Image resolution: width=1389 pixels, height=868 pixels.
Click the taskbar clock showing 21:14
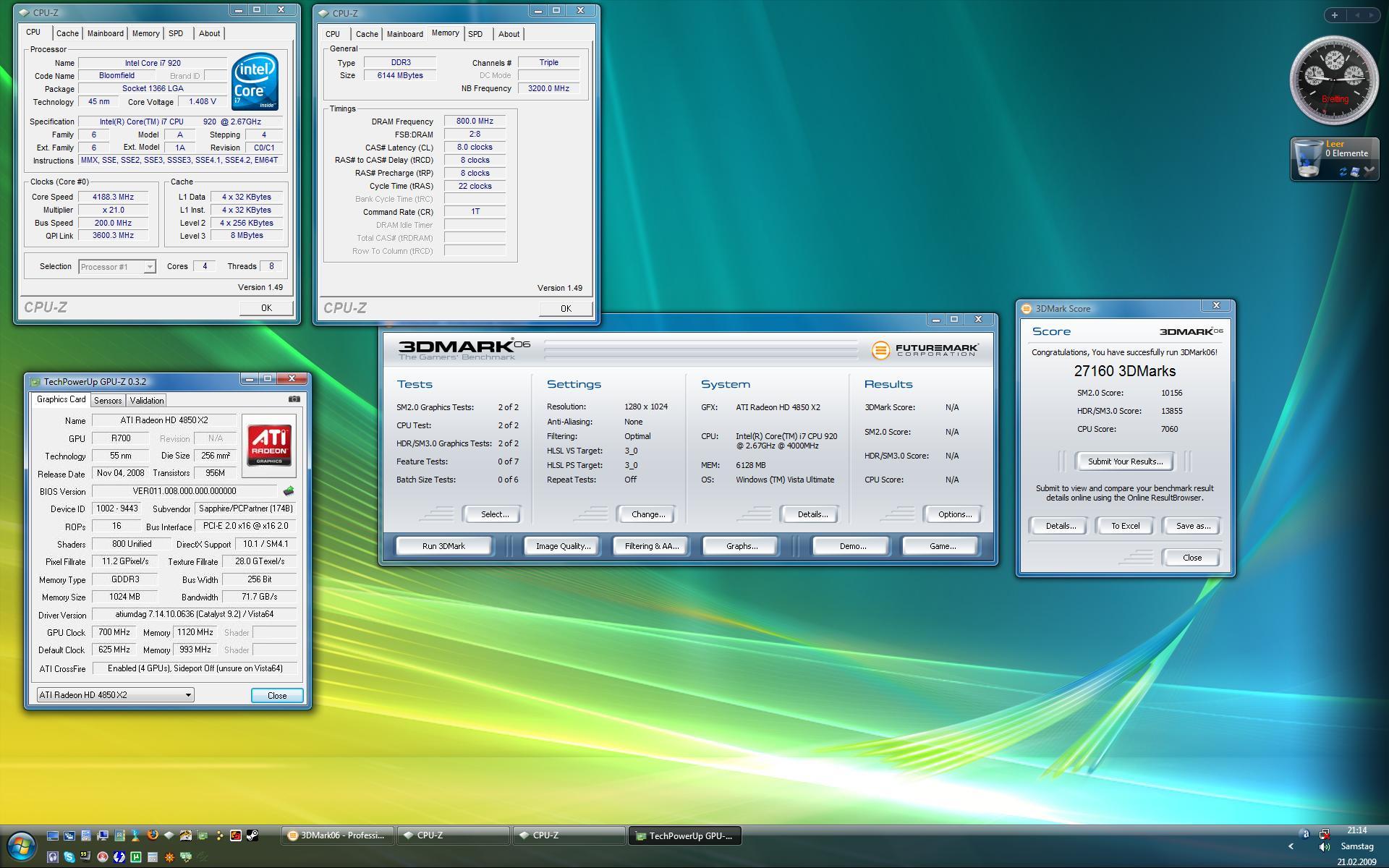(x=1357, y=830)
